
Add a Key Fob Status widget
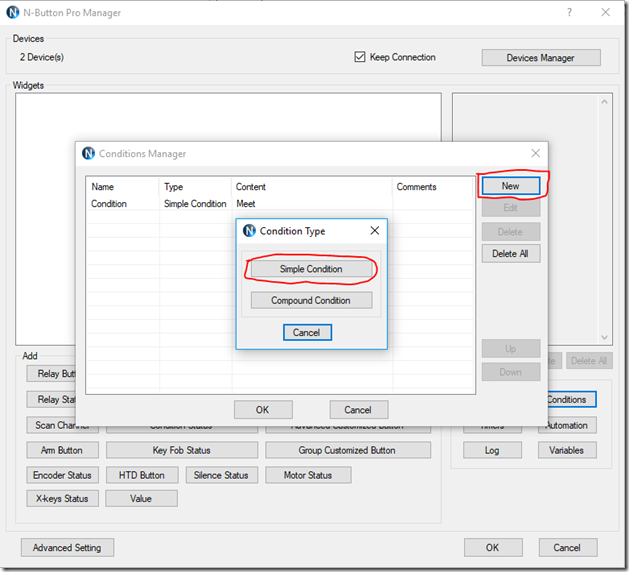[x=182, y=450]
